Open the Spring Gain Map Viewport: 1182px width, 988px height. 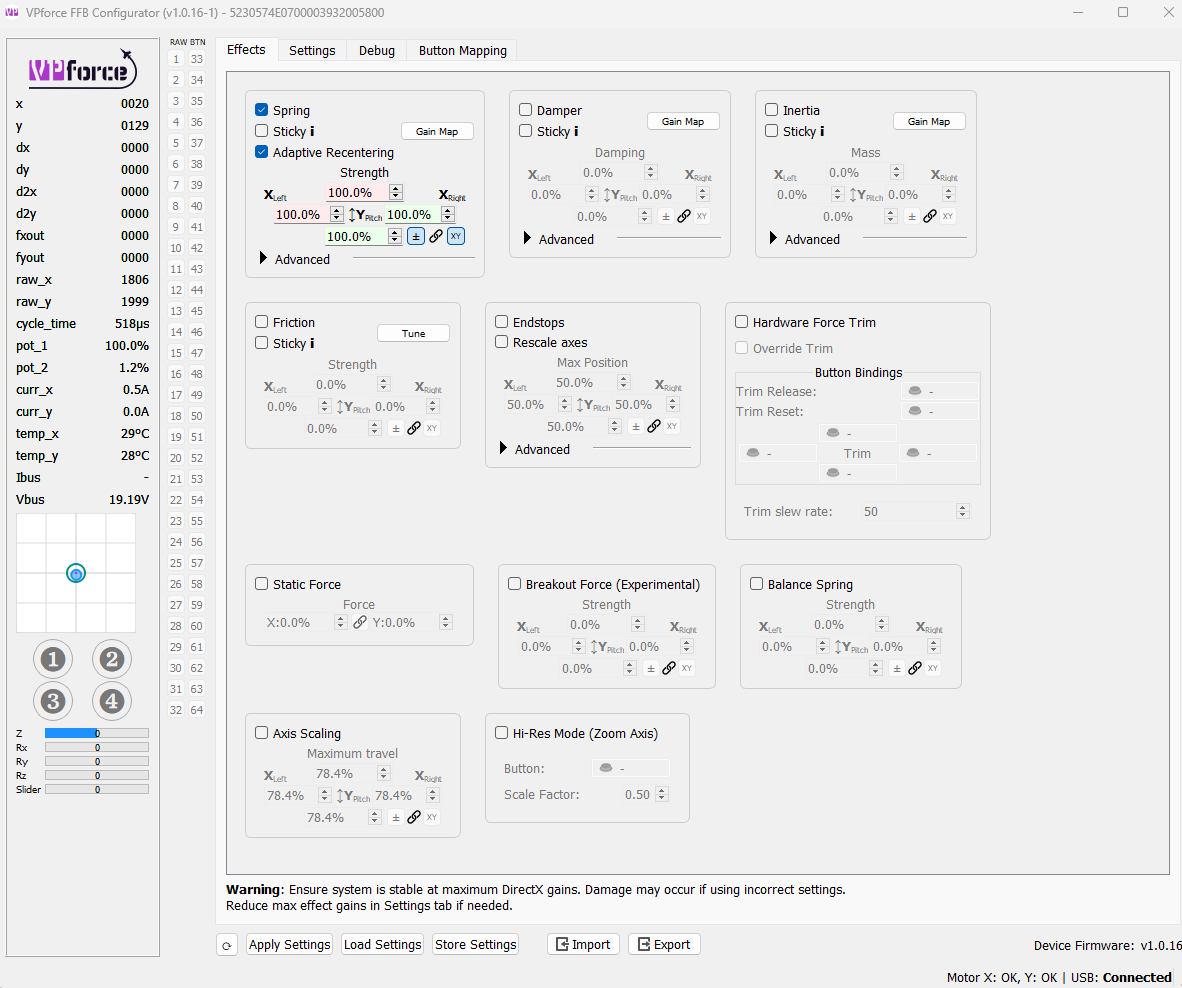[436, 131]
